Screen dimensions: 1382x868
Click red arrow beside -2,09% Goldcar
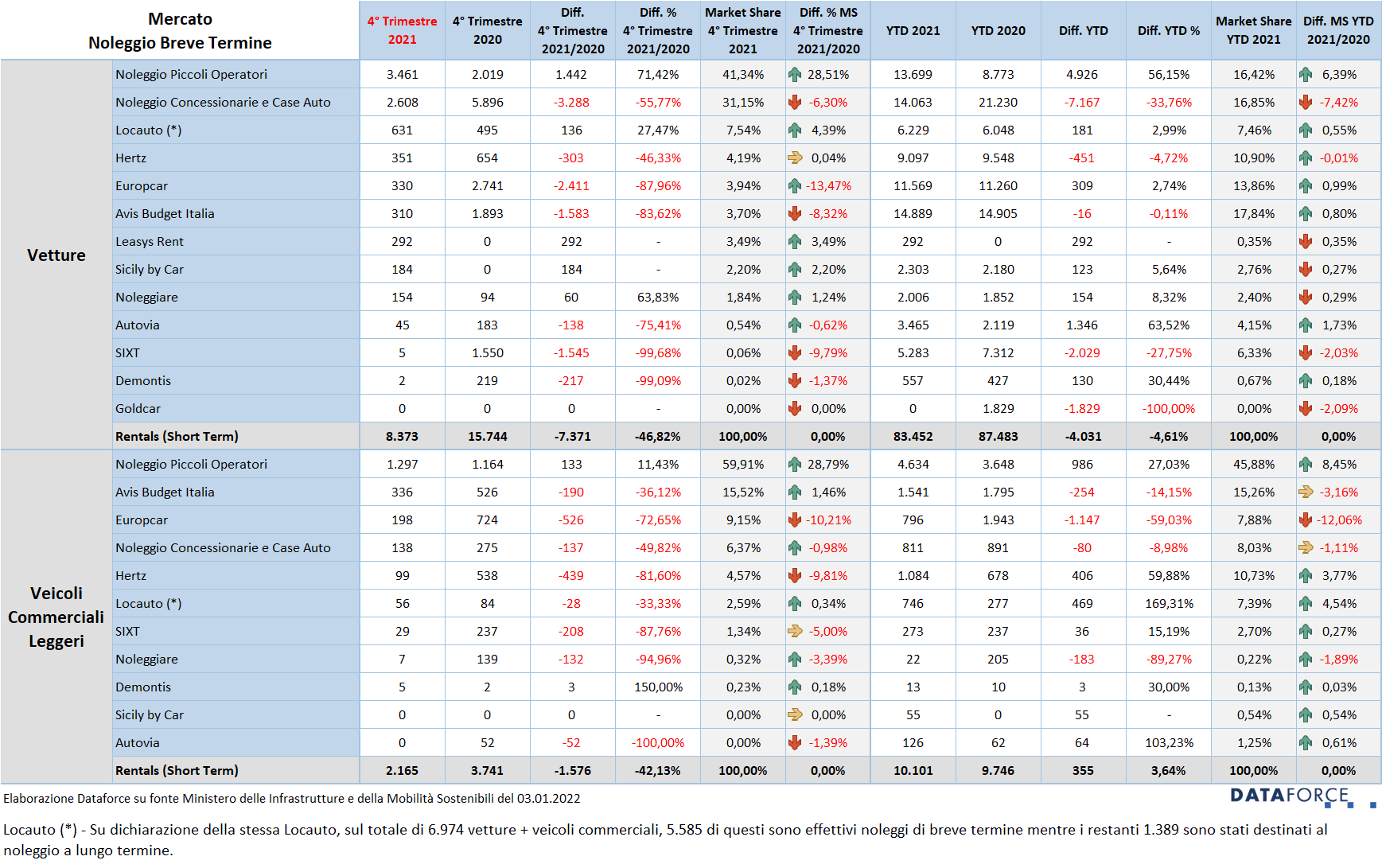click(x=1306, y=409)
